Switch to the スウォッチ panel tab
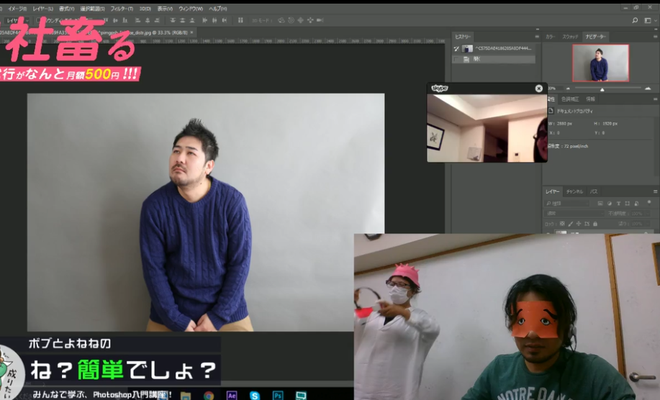 (571, 36)
